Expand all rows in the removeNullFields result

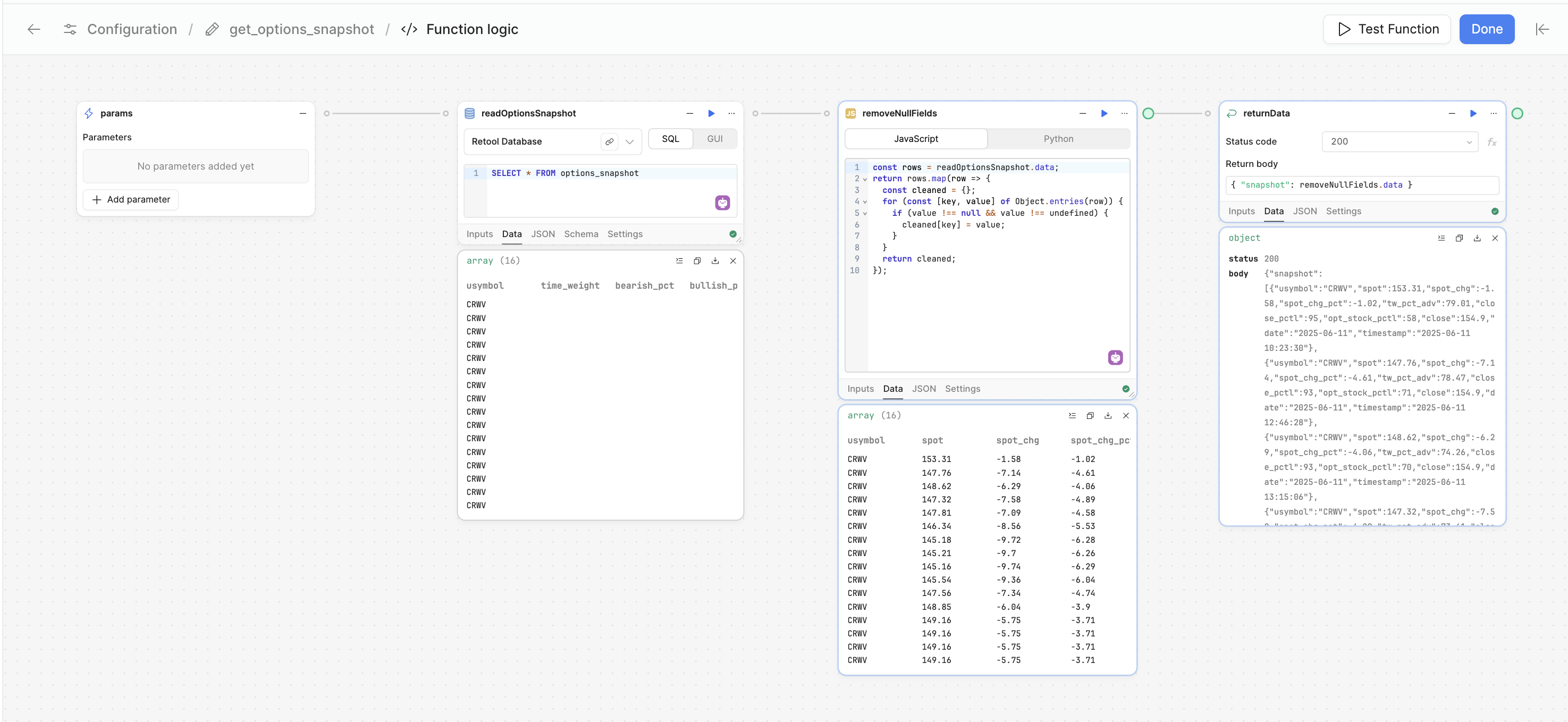tap(1072, 416)
